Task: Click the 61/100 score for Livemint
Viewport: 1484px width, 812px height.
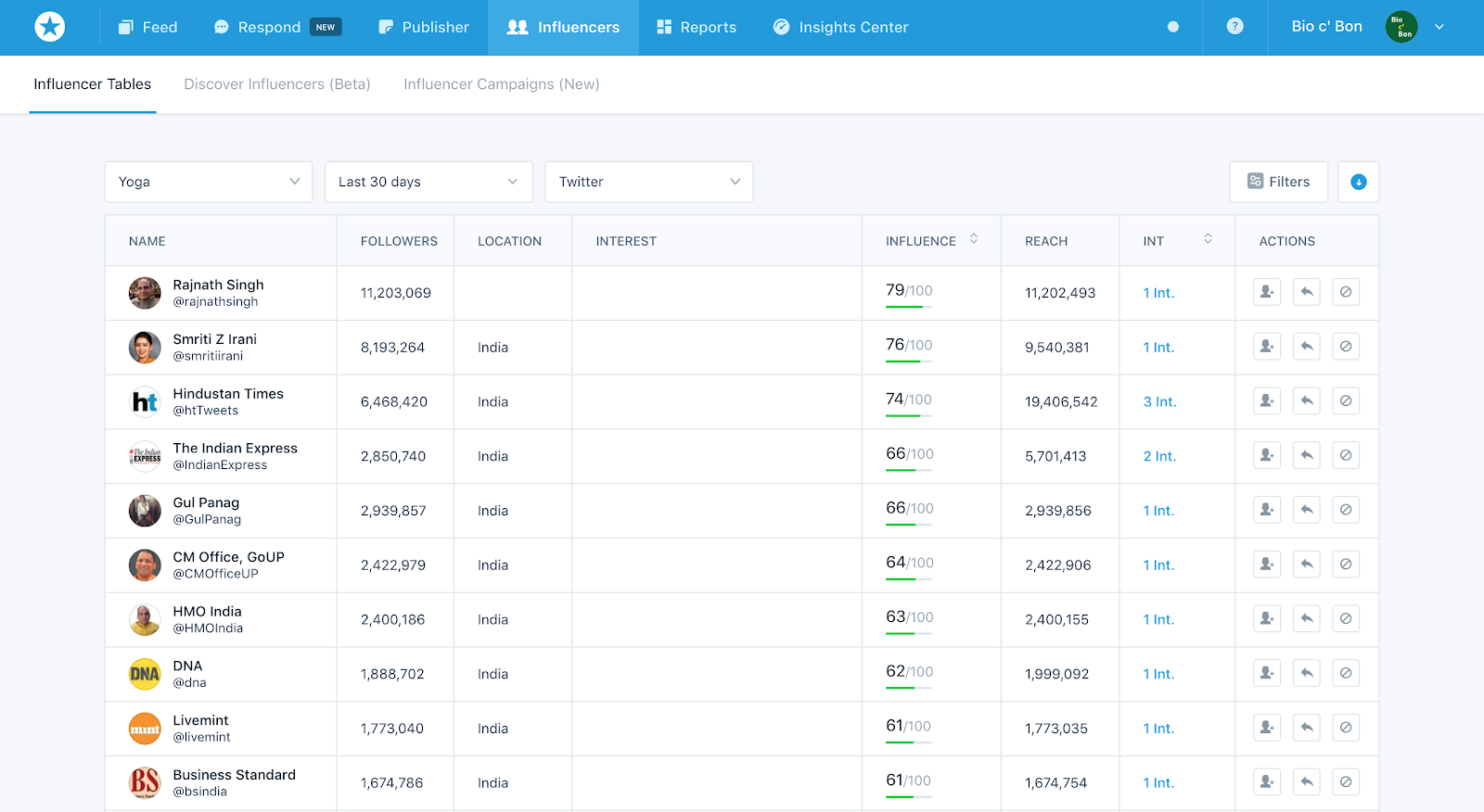Action: [909, 726]
